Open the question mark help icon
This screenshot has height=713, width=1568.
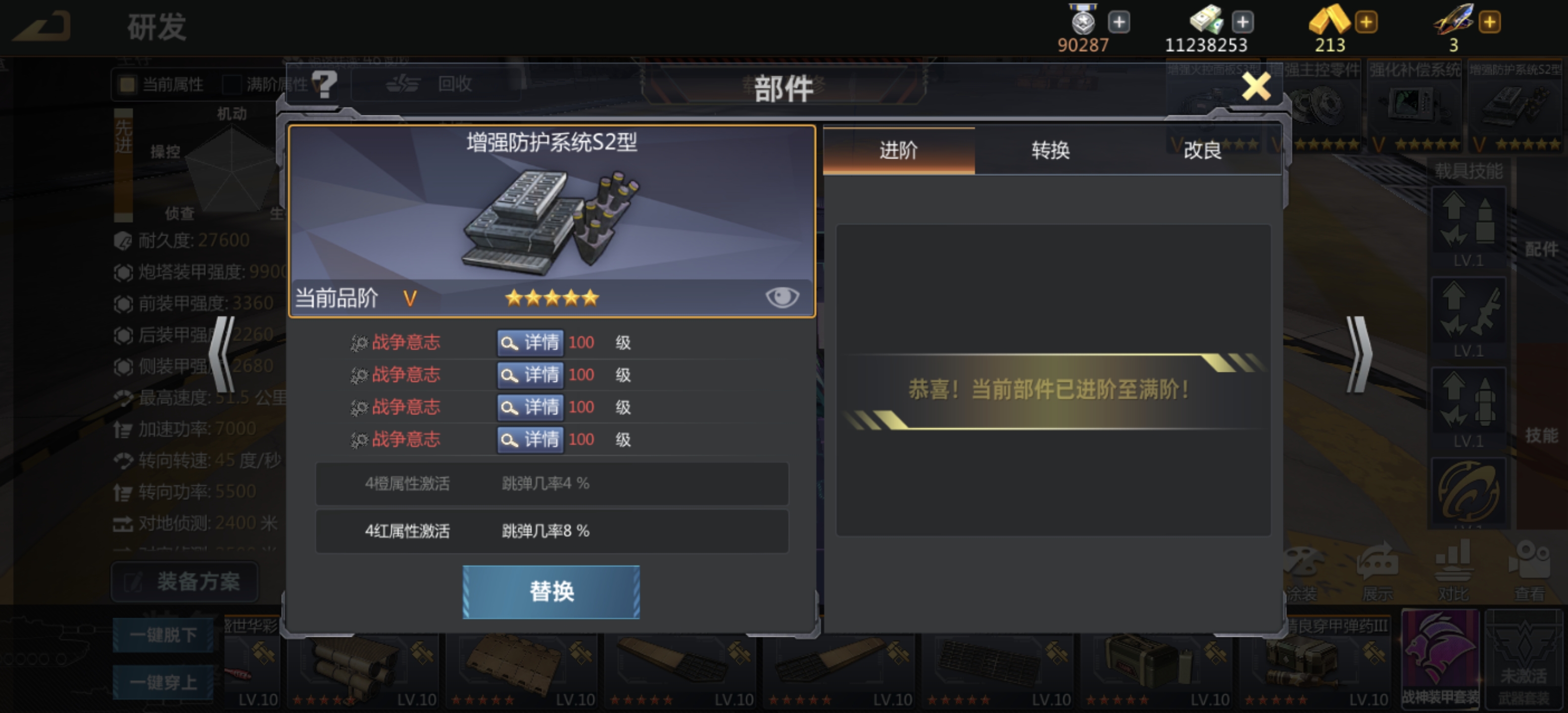coord(324,84)
